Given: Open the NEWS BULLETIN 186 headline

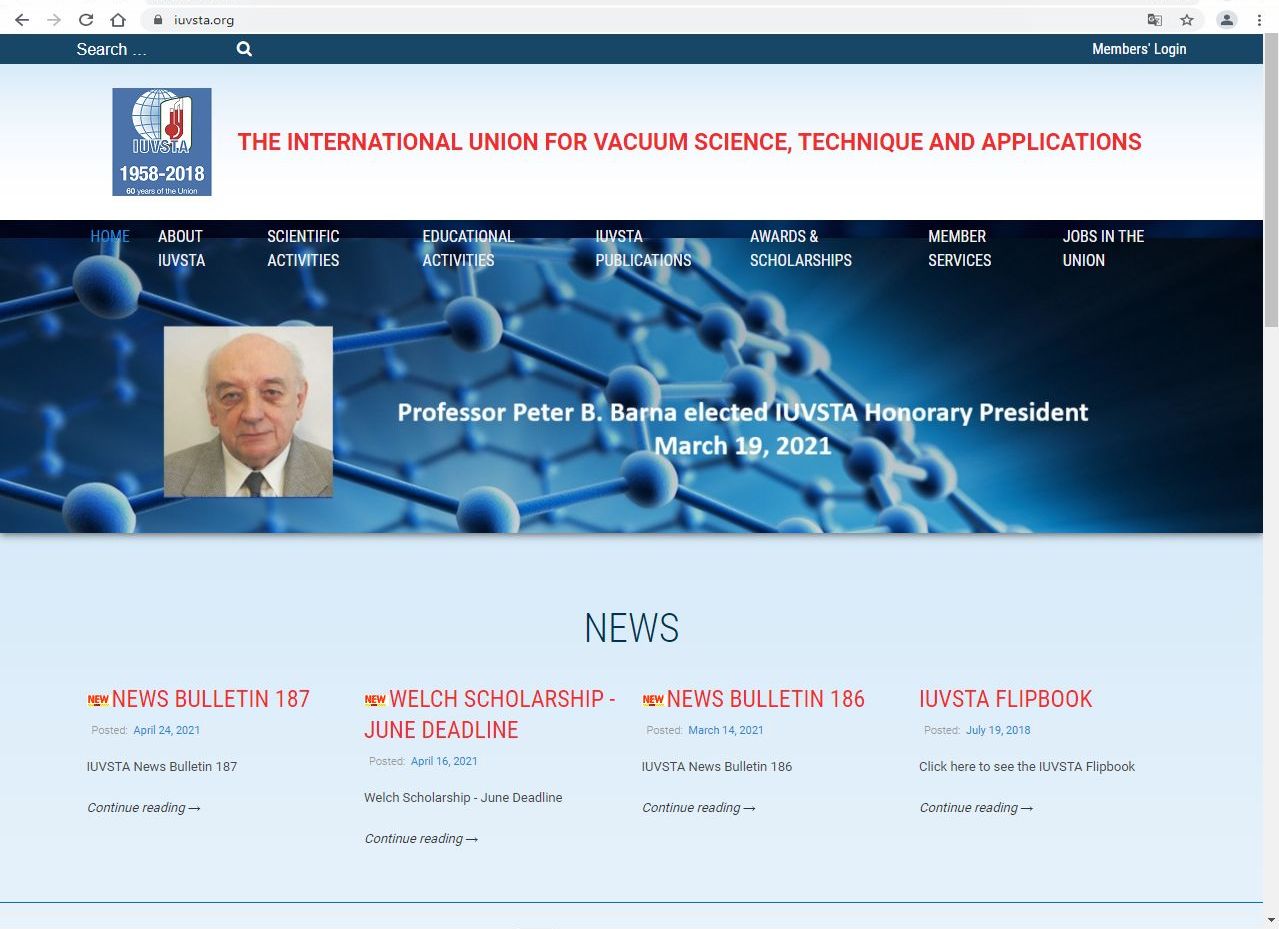Looking at the screenshot, I should click(765, 699).
